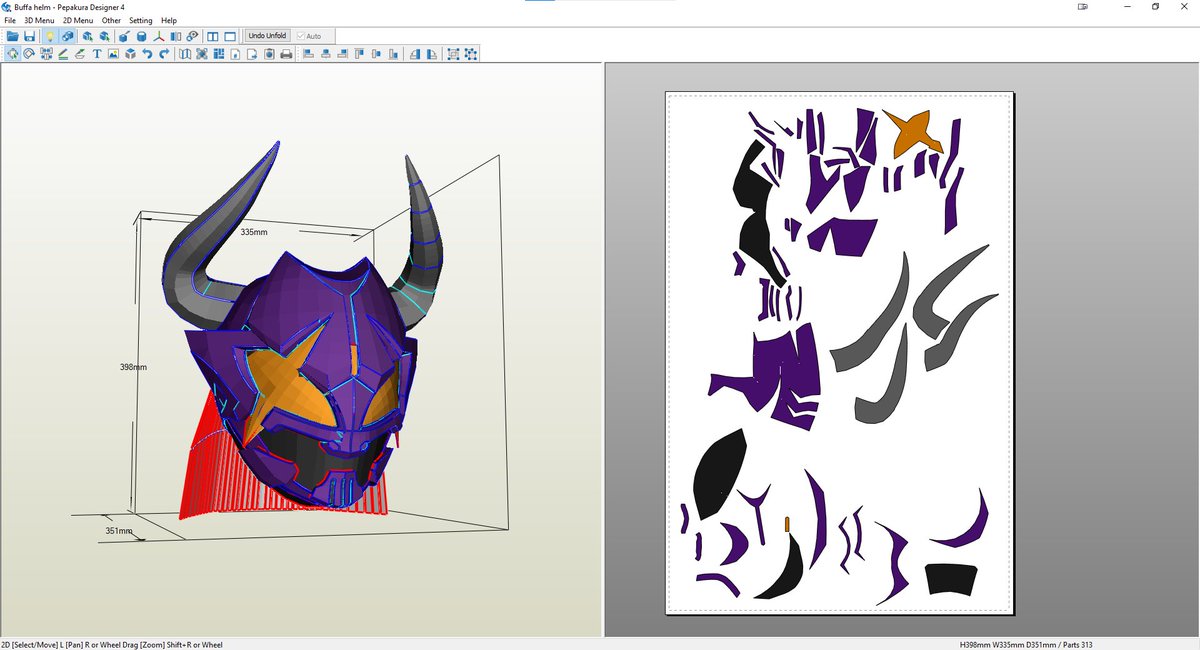This screenshot has width=1200, height=650.
Task: Select the orange star part on the pattern sheet
Action: (x=912, y=134)
